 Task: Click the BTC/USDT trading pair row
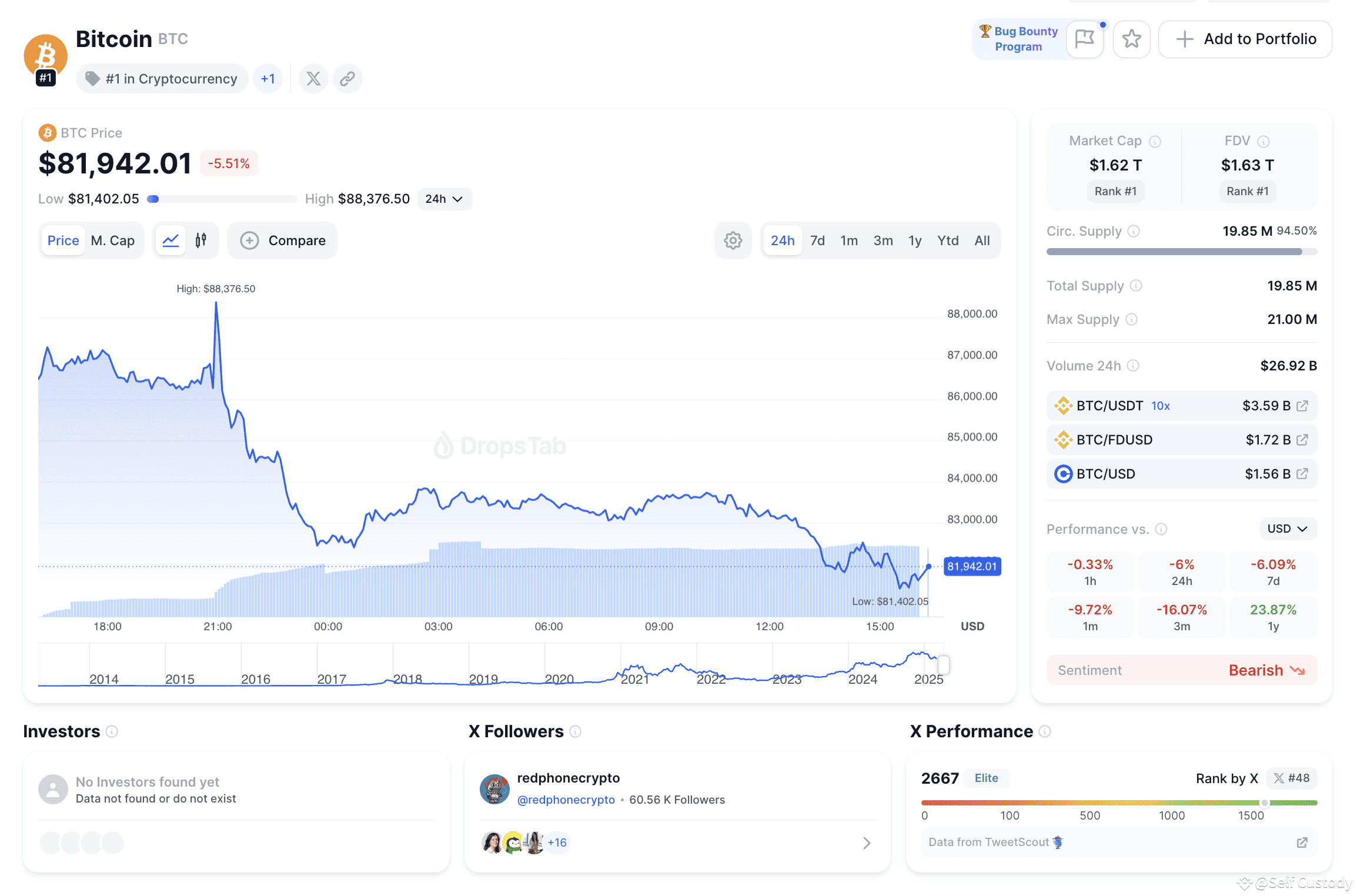pos(1182,406)
